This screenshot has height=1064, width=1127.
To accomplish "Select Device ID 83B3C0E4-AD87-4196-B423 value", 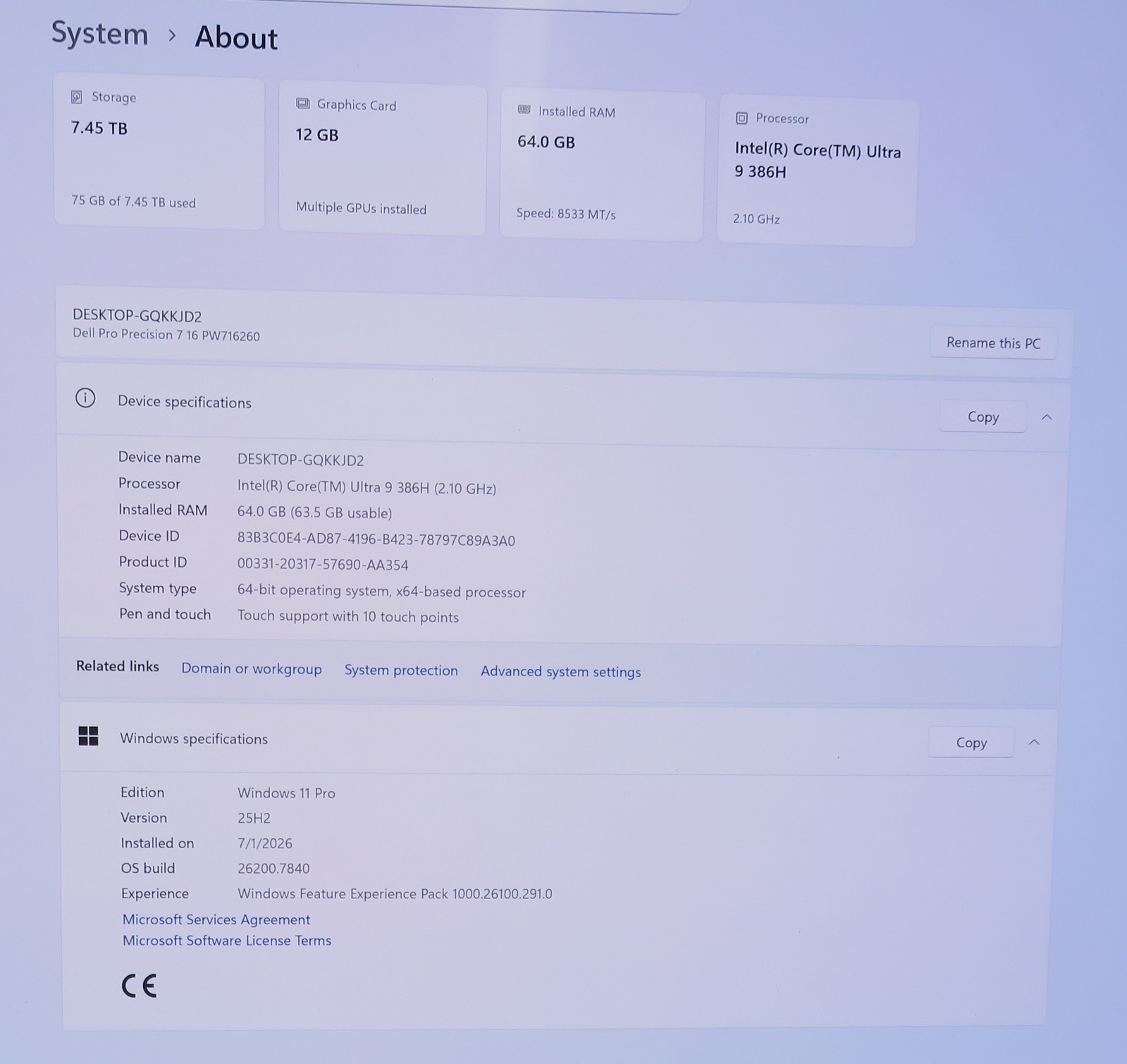I will click(x=376, y=539).
